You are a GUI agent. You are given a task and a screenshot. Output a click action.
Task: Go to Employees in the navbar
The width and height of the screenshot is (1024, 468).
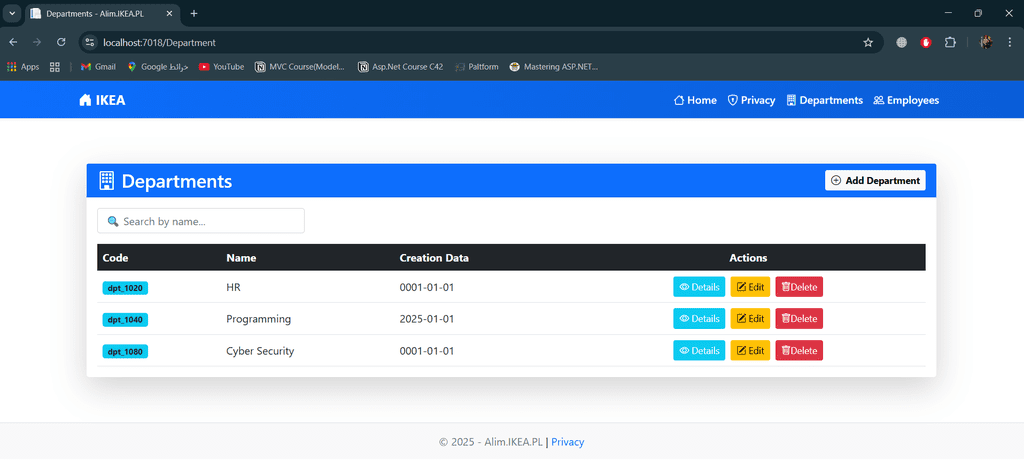tap(906, 101)
